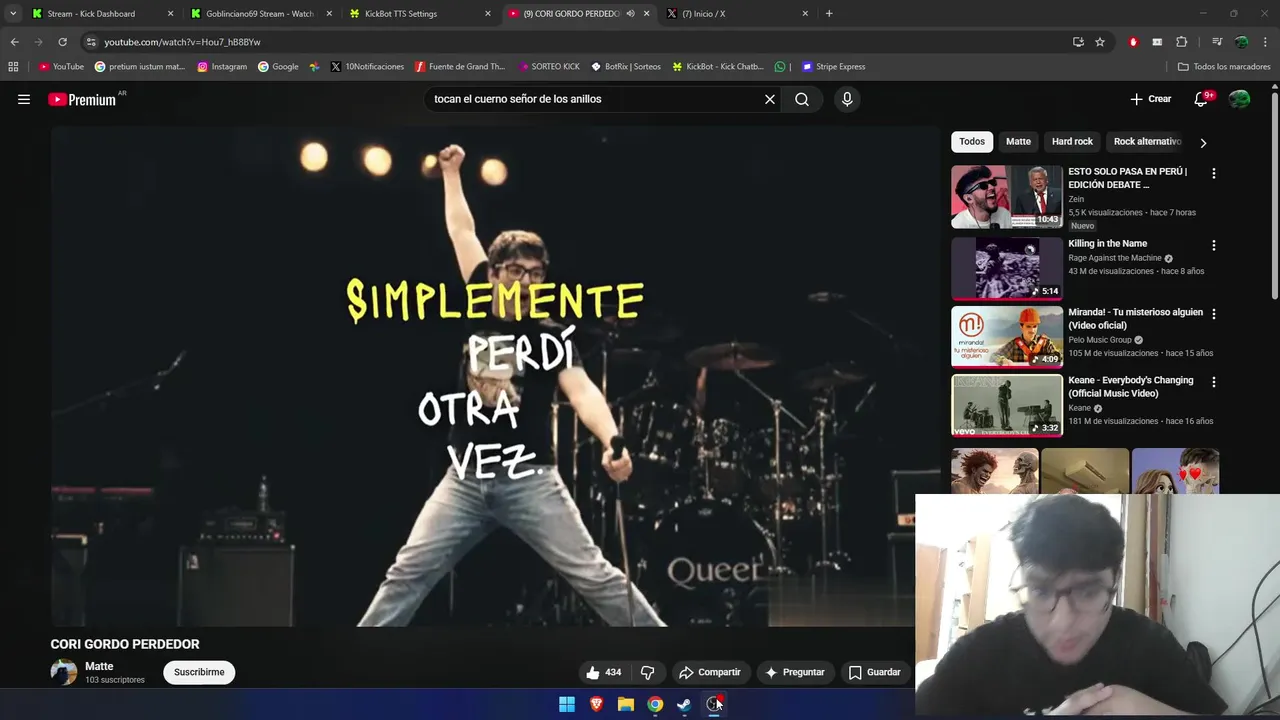Open the Instagram bookmark
Image resolution: width=1280 pixels, height=720 pixels.
pos(222,67)
